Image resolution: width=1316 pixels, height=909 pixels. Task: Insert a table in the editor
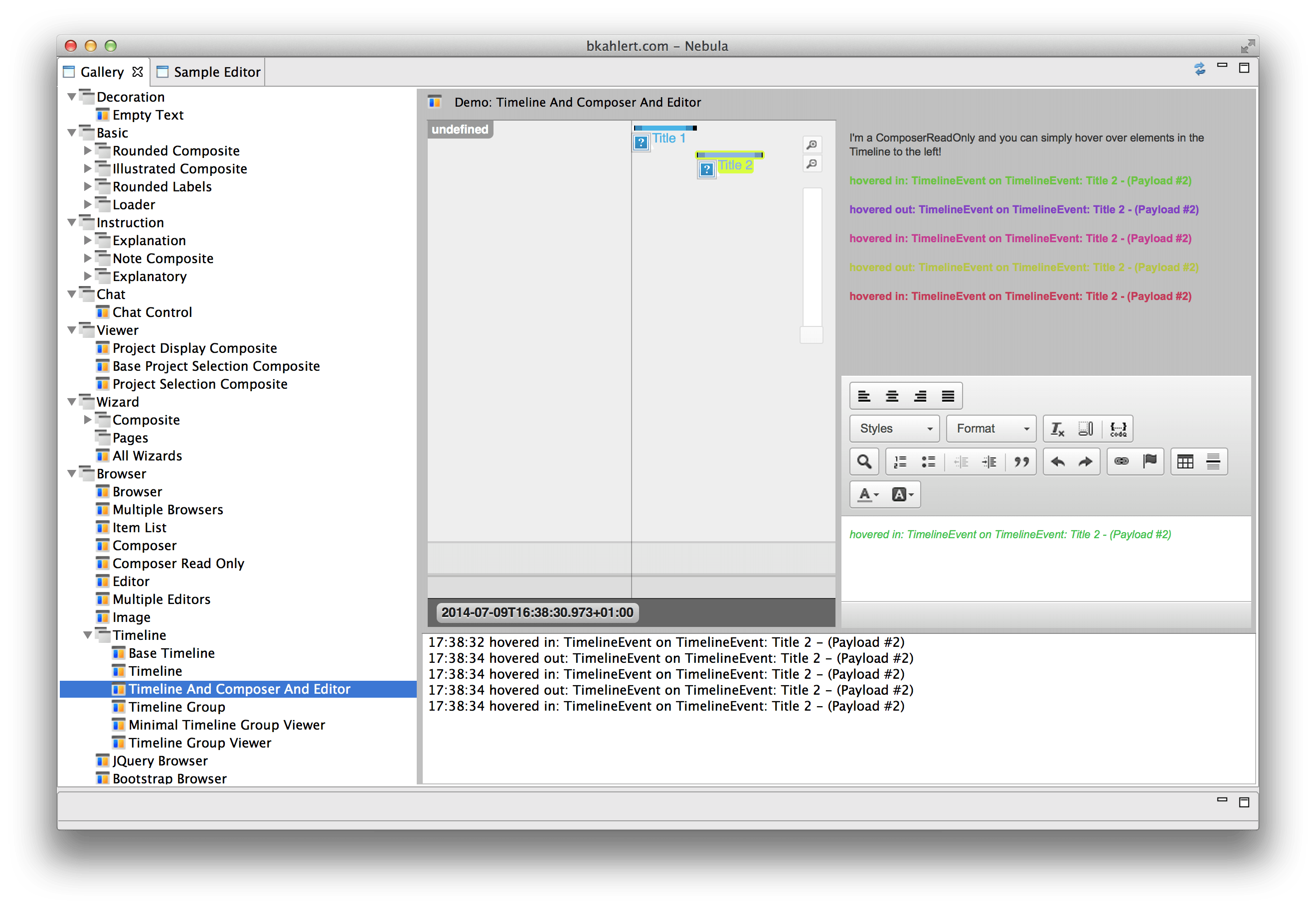pyautogui.click(x=1185, y=461)
